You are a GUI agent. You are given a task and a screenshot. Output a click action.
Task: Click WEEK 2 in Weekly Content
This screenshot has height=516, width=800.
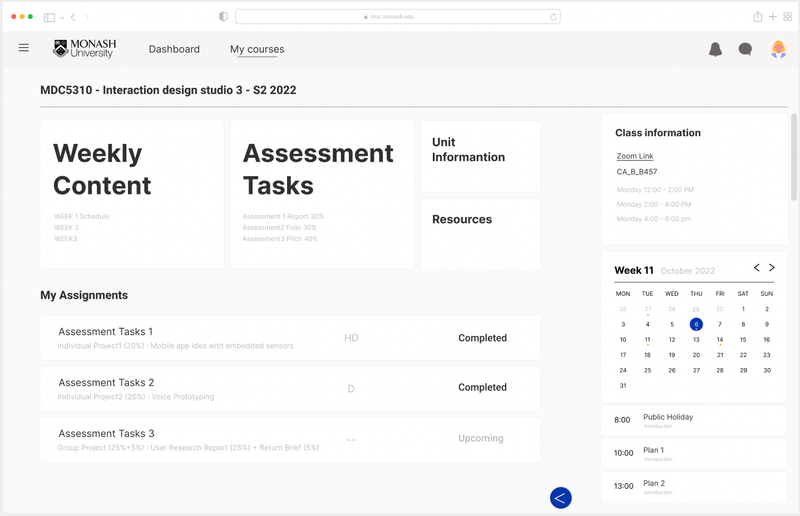(x=66, y=228)
